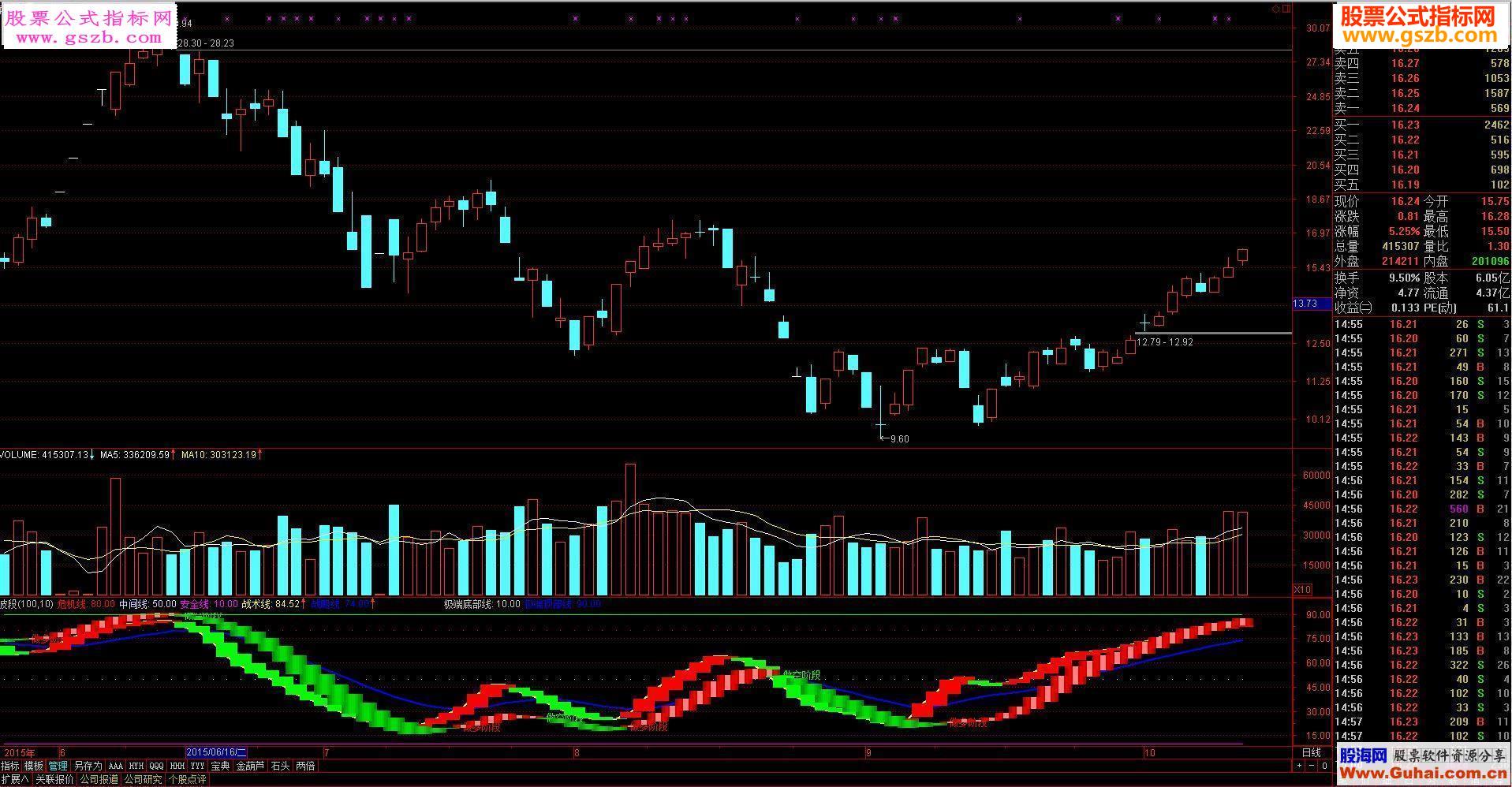
Task: Click the 总量 value 415307
Action: point(1401,246)
